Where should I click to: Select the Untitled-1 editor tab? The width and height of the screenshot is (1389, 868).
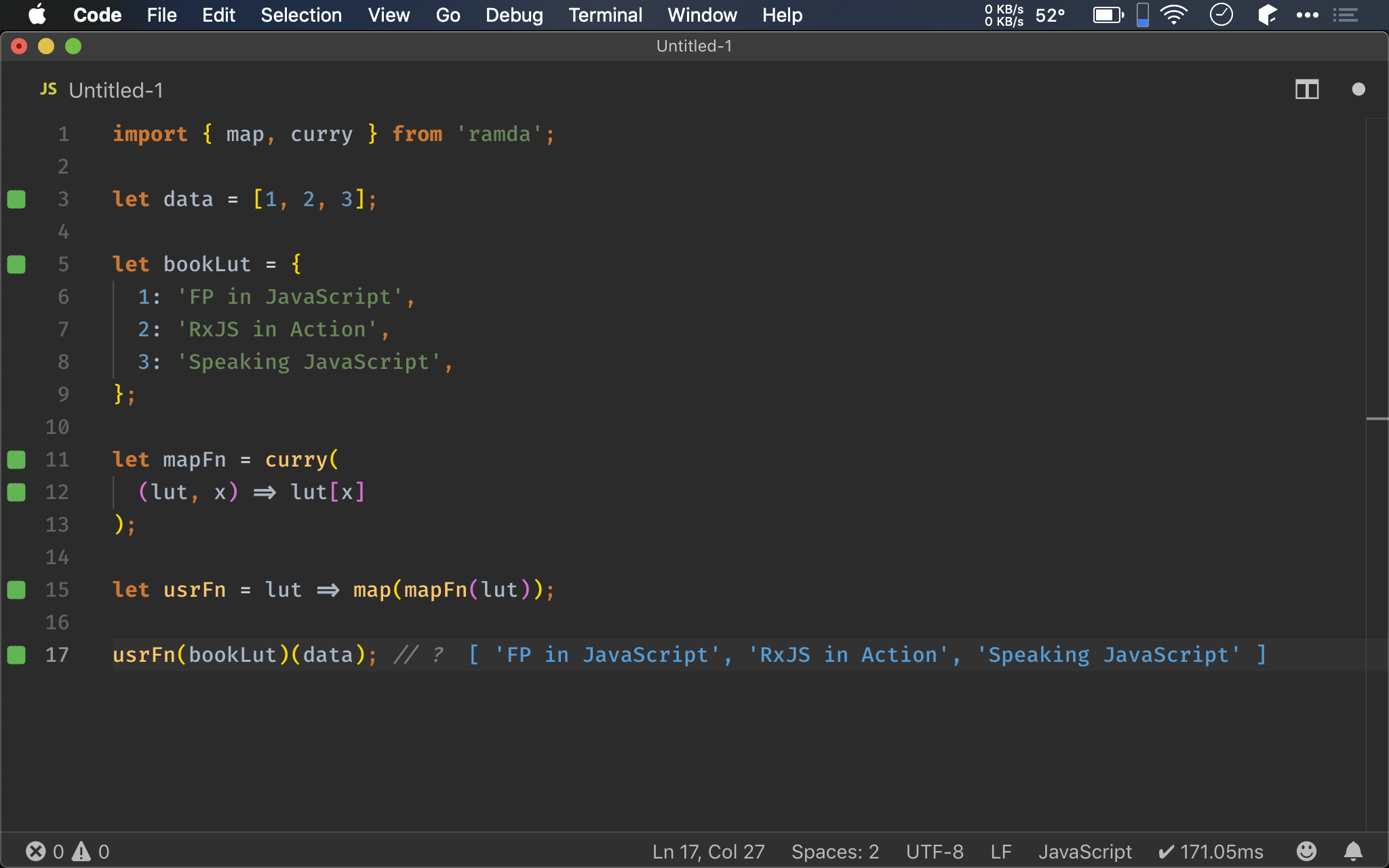pos(102,90)
